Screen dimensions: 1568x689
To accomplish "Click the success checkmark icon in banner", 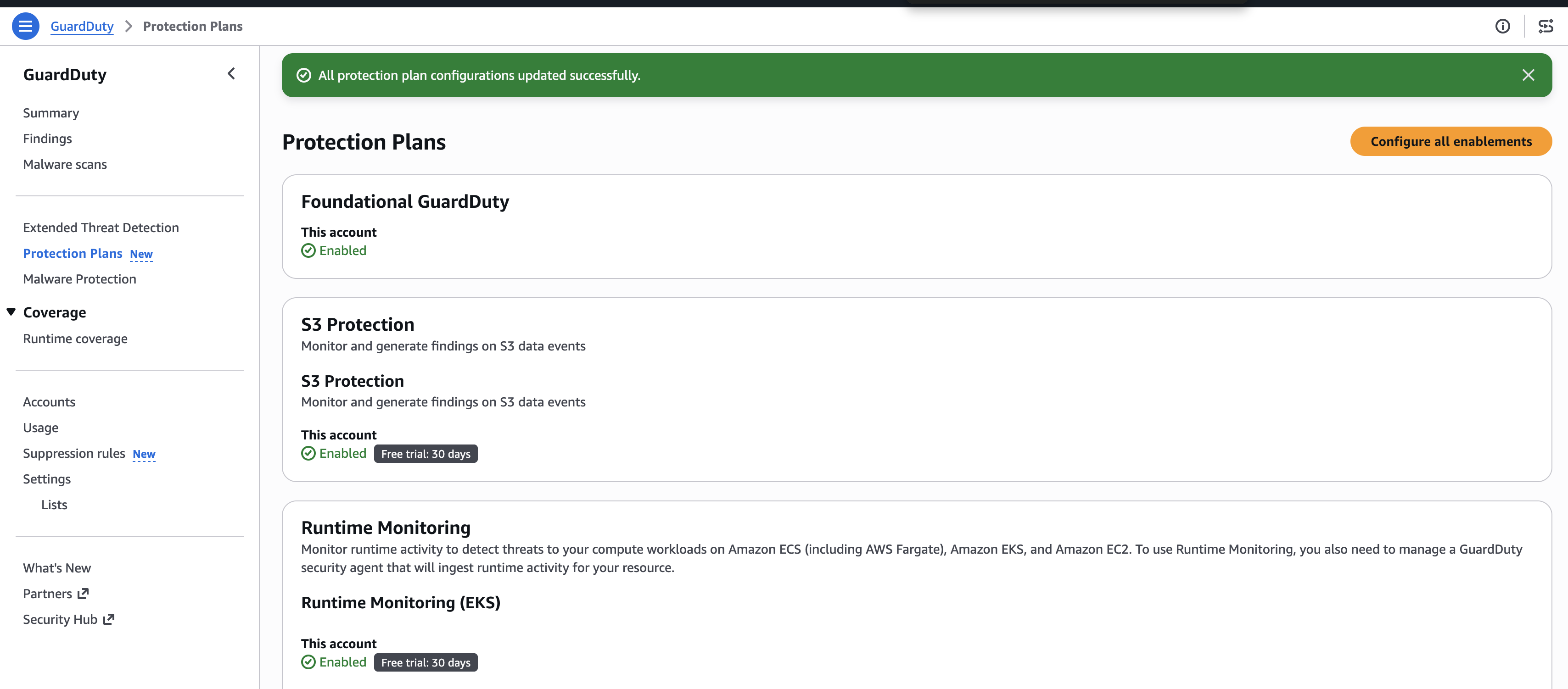I will 304,75.
